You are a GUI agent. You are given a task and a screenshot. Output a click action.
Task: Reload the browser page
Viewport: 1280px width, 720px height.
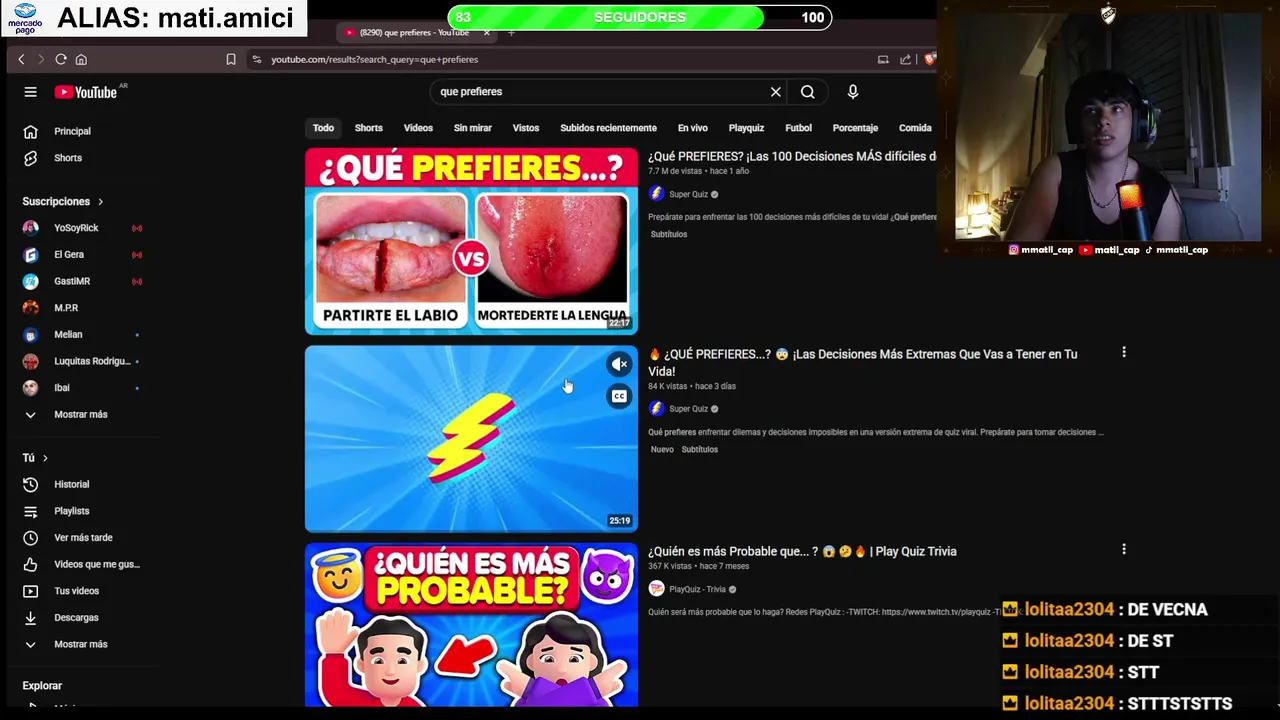61,60
